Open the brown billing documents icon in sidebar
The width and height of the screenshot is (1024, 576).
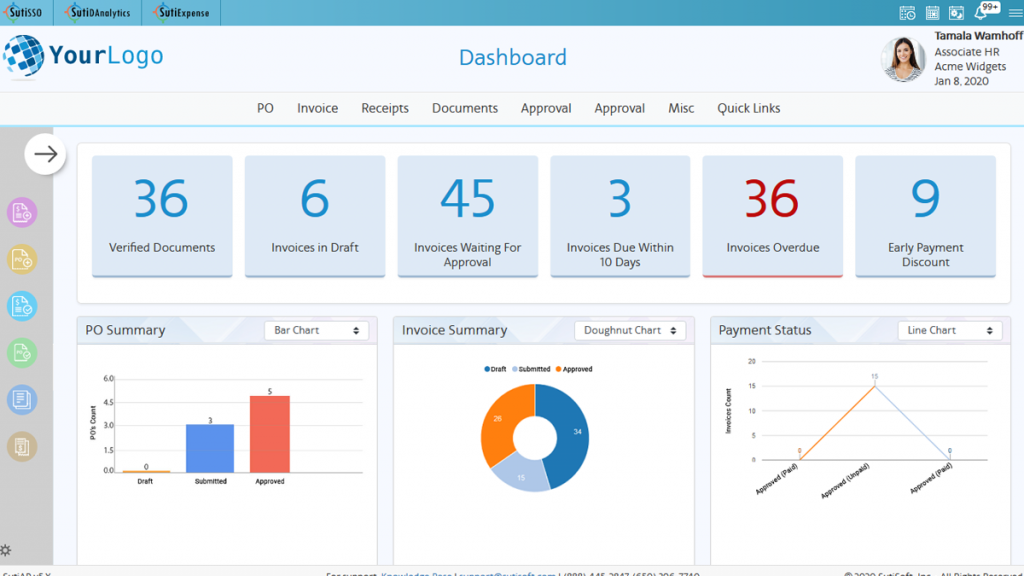coord(21,445)
